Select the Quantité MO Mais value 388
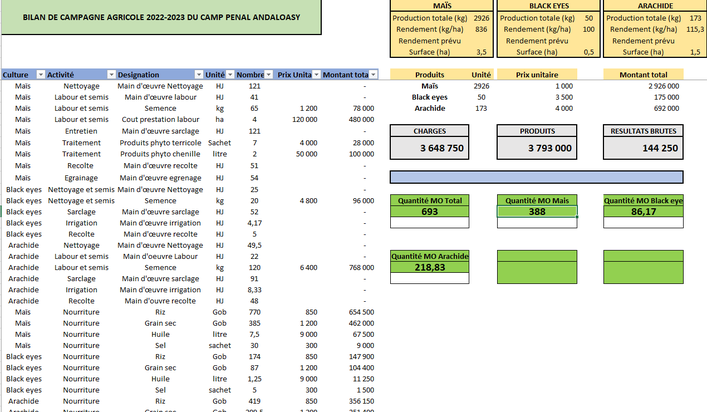This screenshot has height=412, width=707. pyautogui.click(x=539, y=212)
